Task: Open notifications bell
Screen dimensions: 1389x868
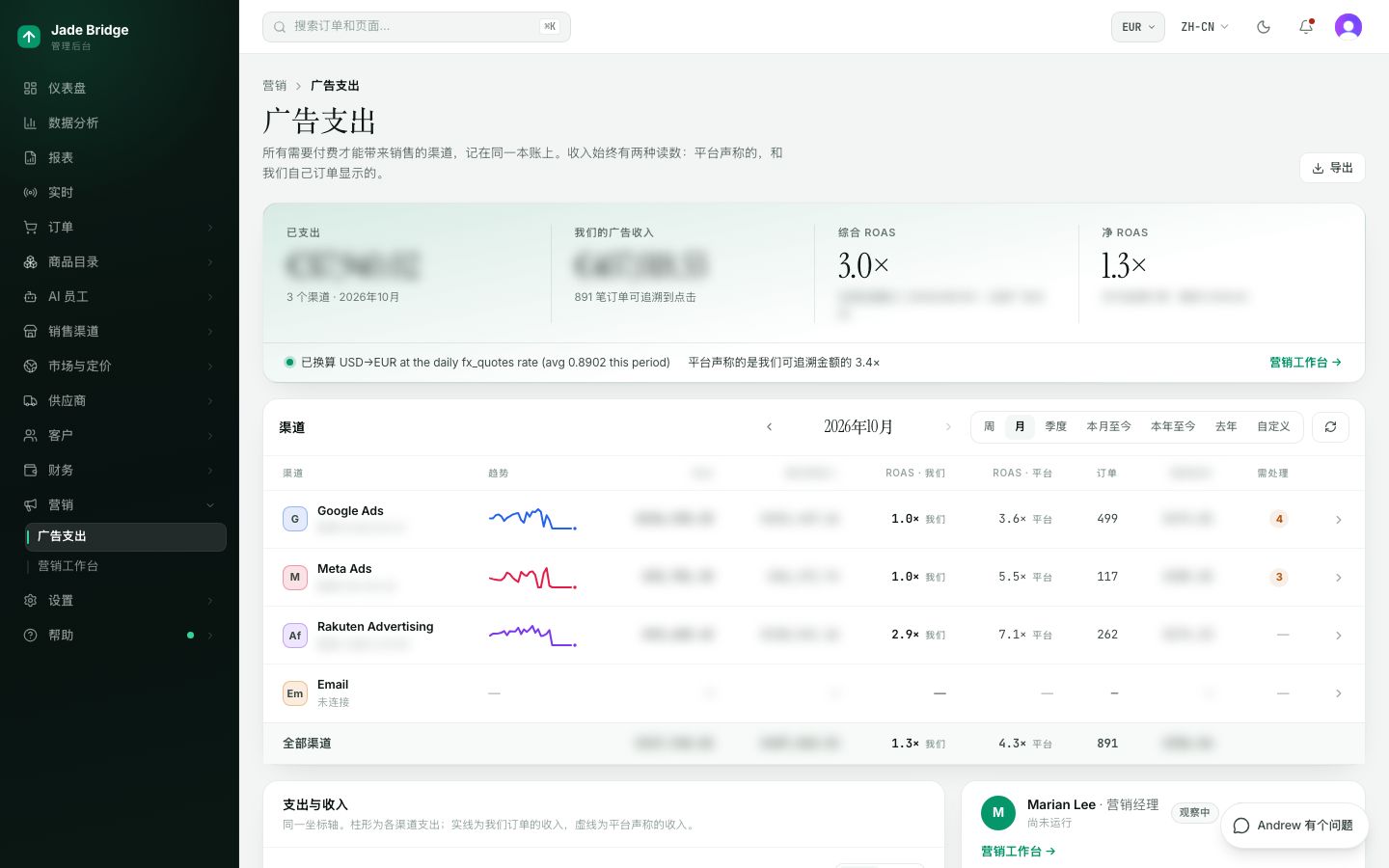Action: tap(1306, 27)
